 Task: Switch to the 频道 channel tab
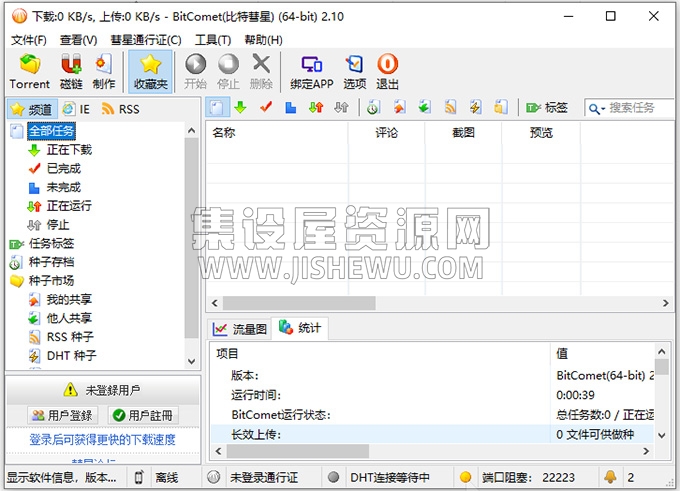pos(32,109)
